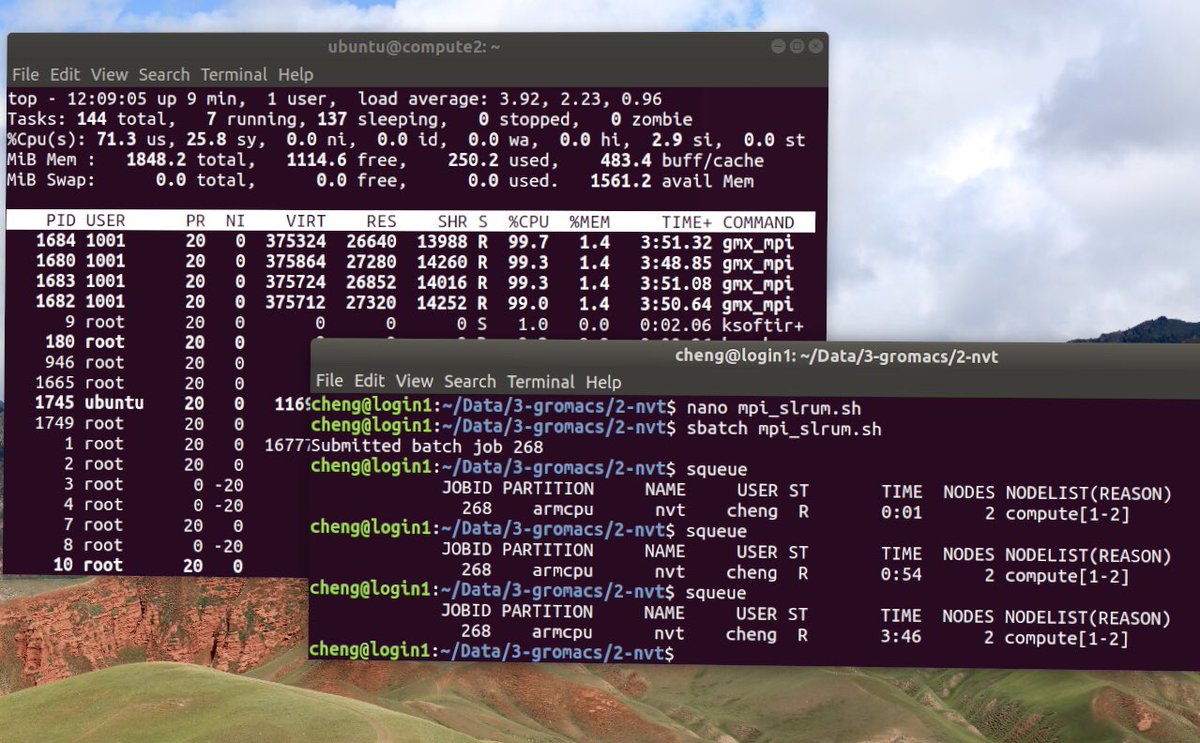This screenshot has height=743, width=1200.
Task: Open Terminal menu in login1 terminal window
Action: click(541, 381)
